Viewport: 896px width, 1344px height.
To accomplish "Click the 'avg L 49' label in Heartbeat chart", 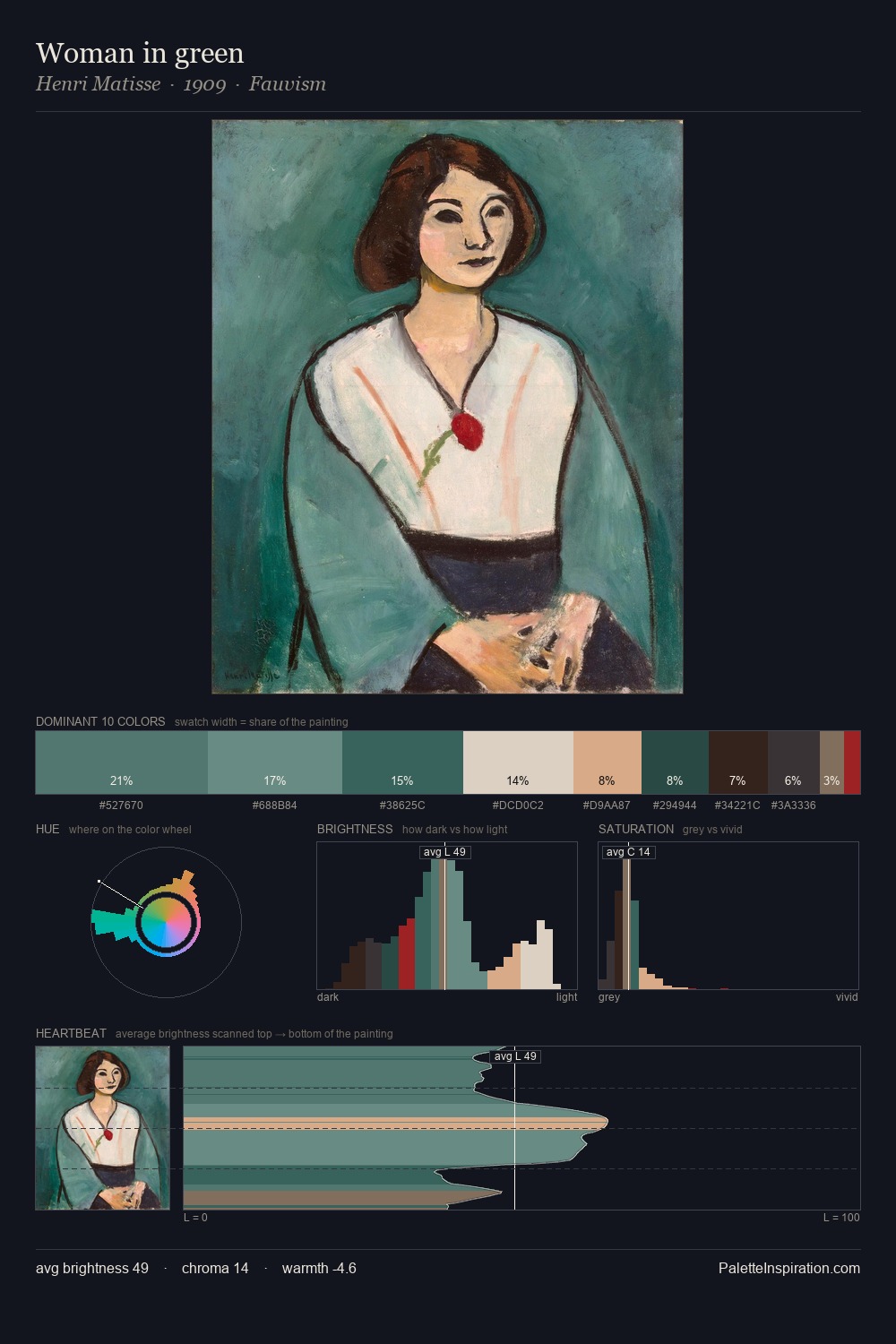I will click(x=515, y=1056).
